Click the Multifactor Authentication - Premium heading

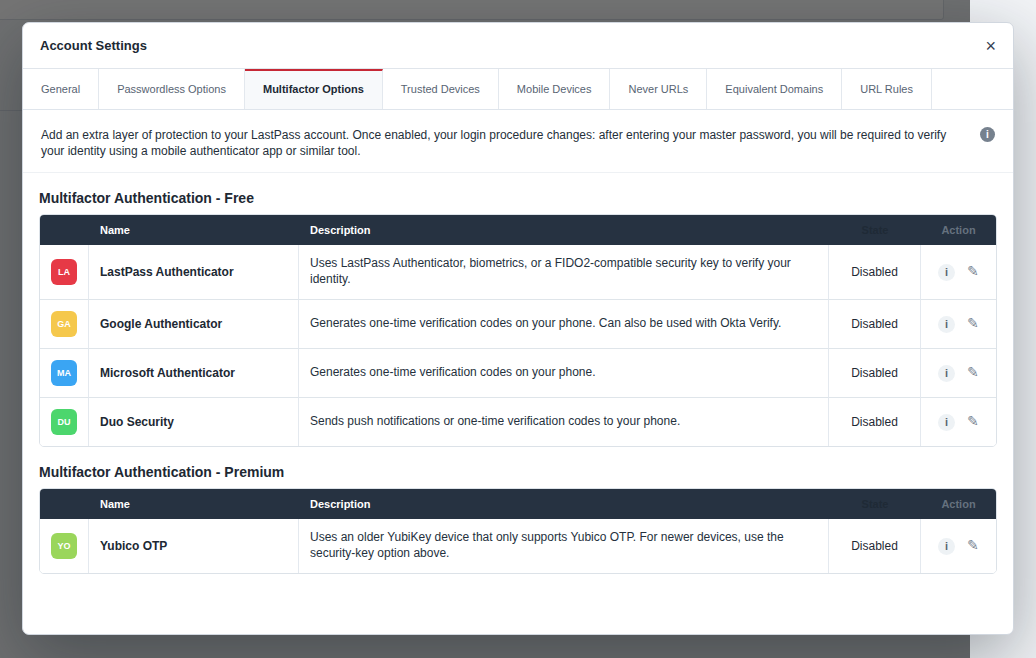tap(161, 473)
